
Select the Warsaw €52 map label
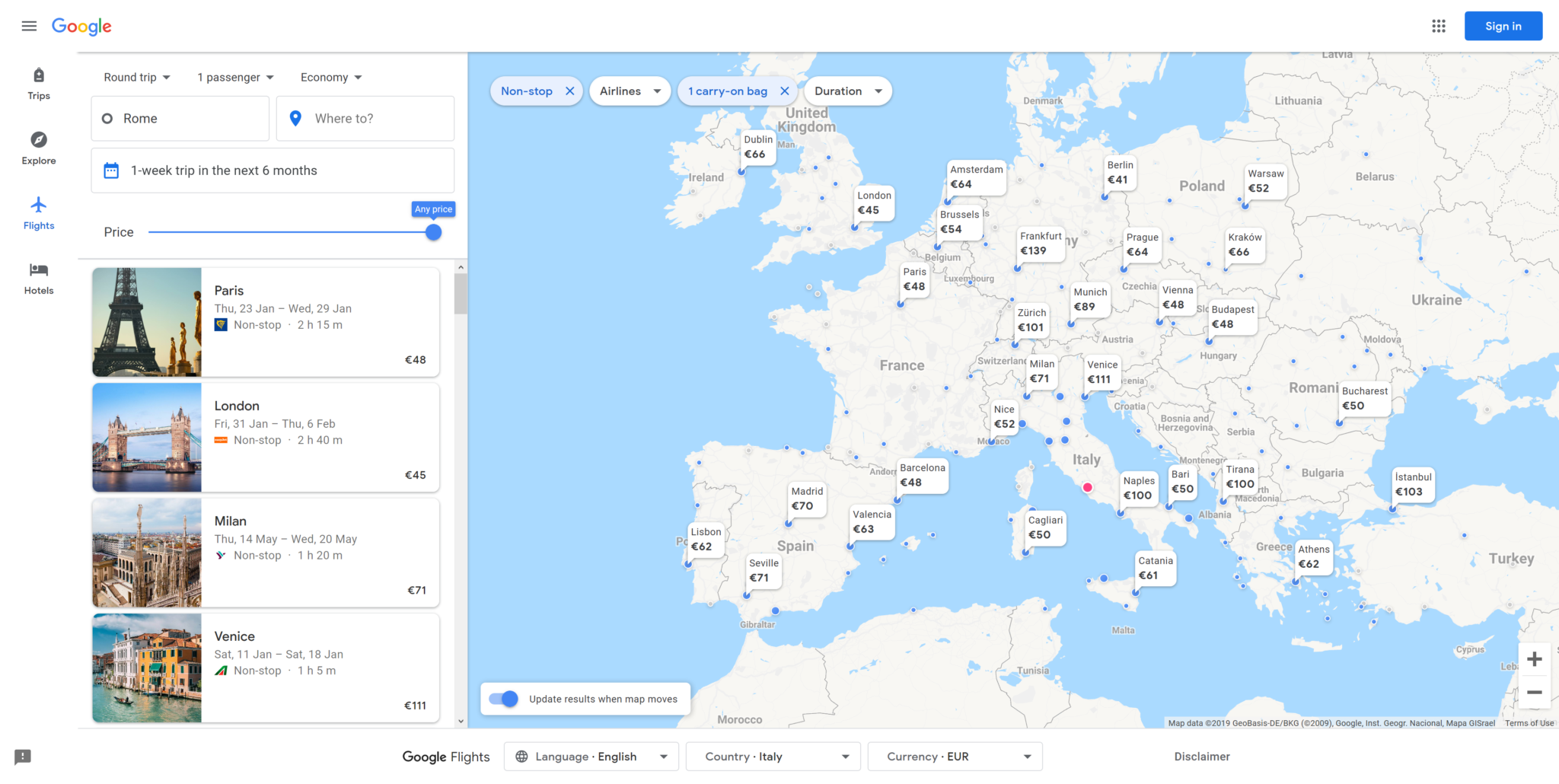(1265, 180)
